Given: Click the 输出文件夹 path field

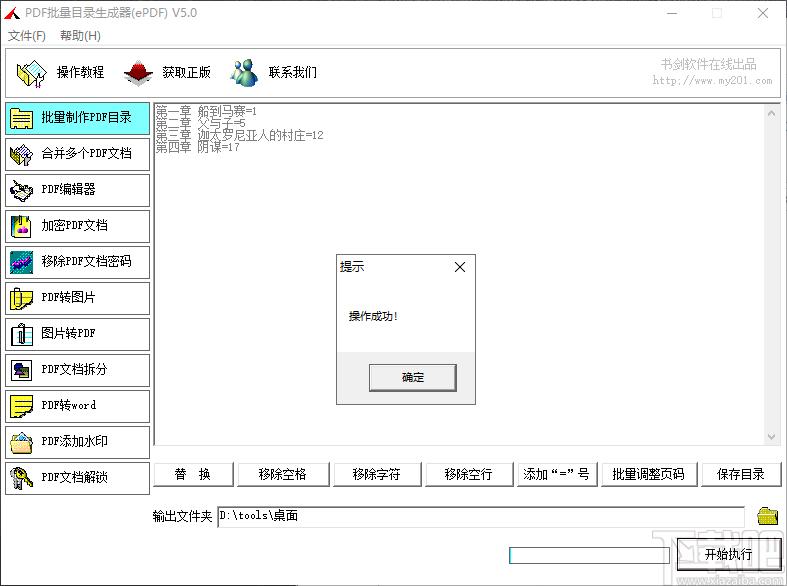Looking at the screenshot, I should [x=480, y=516].
